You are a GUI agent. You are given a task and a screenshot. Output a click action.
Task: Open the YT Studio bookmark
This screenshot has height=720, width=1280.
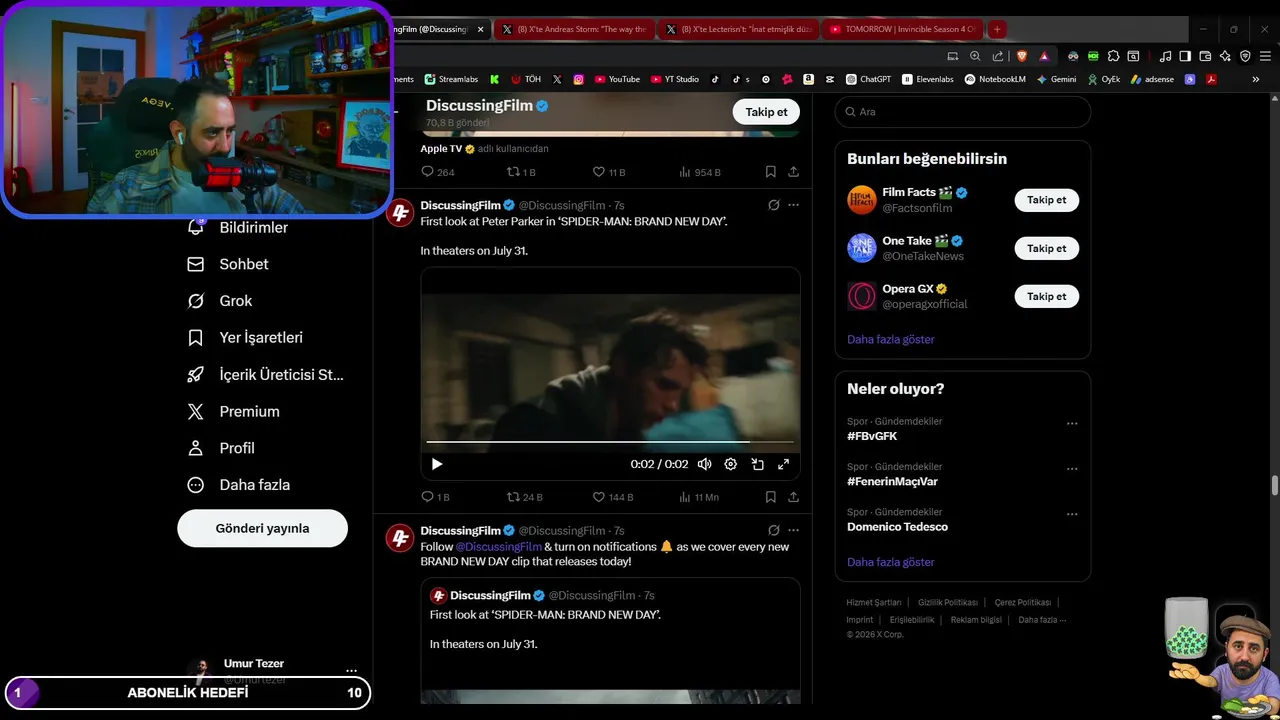click(x=675, y=79)
